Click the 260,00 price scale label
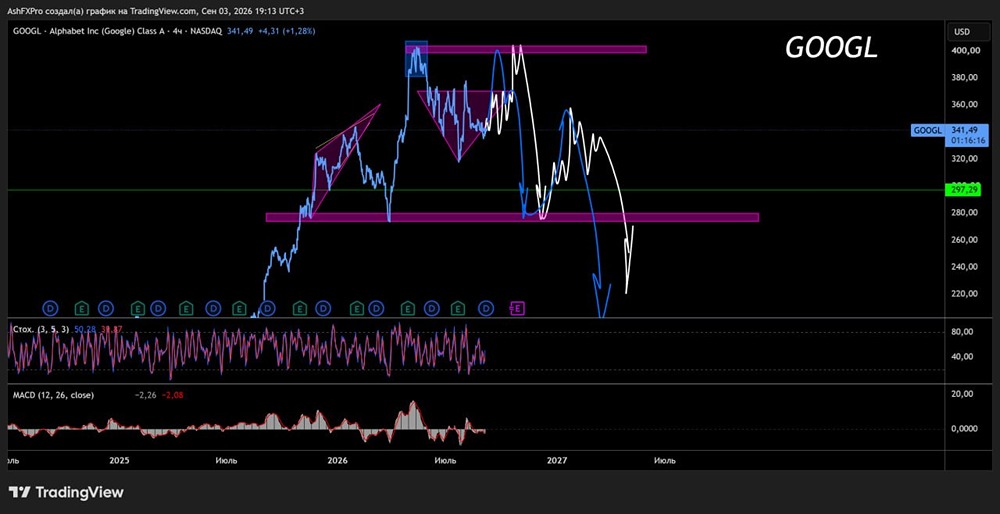Image resolution: width=1000 pixels, height=514 pixels. click(964, 240)
